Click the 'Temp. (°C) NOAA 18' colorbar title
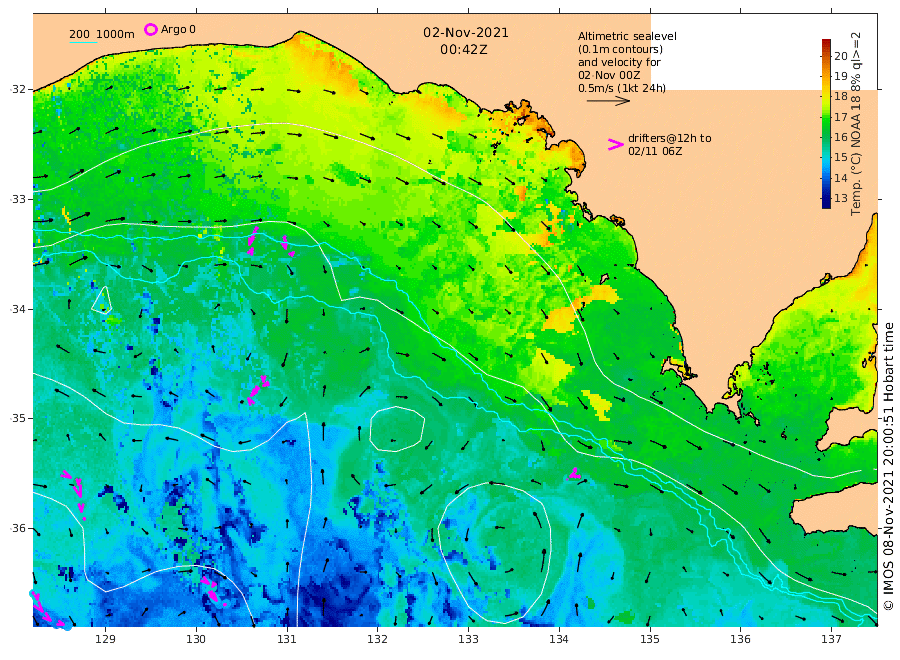The image size is (900, 660). point(856,155)
